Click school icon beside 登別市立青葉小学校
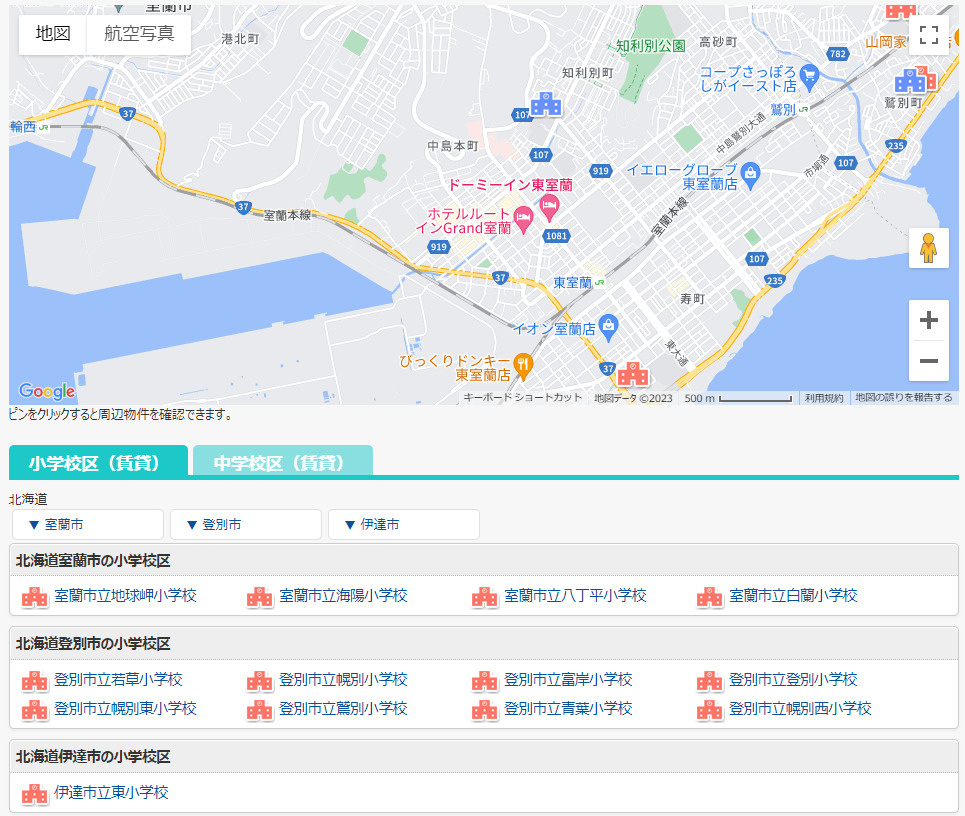The height and width of the screenshot is (816, 965). [x=485, y=710]
